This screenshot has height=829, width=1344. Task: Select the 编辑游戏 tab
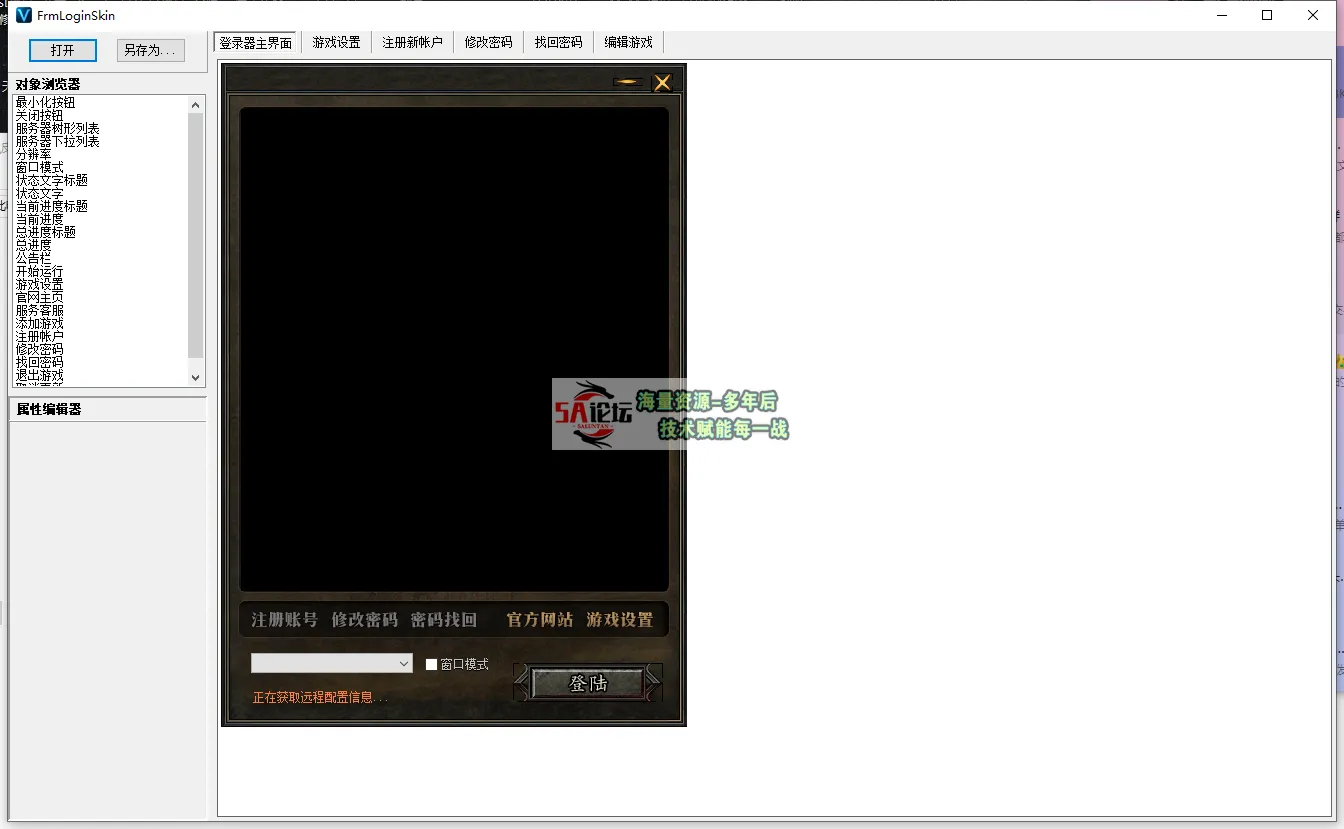pos(628,42)
